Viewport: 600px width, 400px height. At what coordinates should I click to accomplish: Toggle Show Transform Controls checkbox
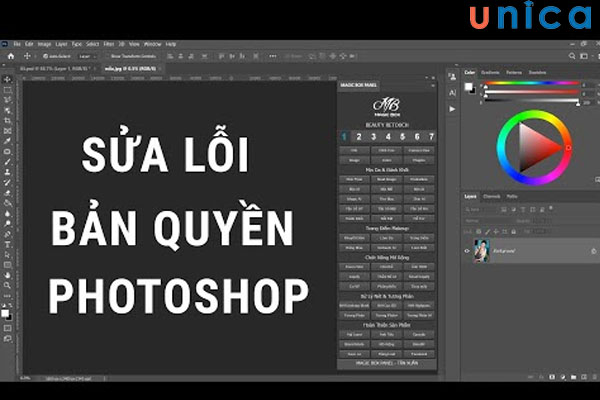click(x=108, y=56)
